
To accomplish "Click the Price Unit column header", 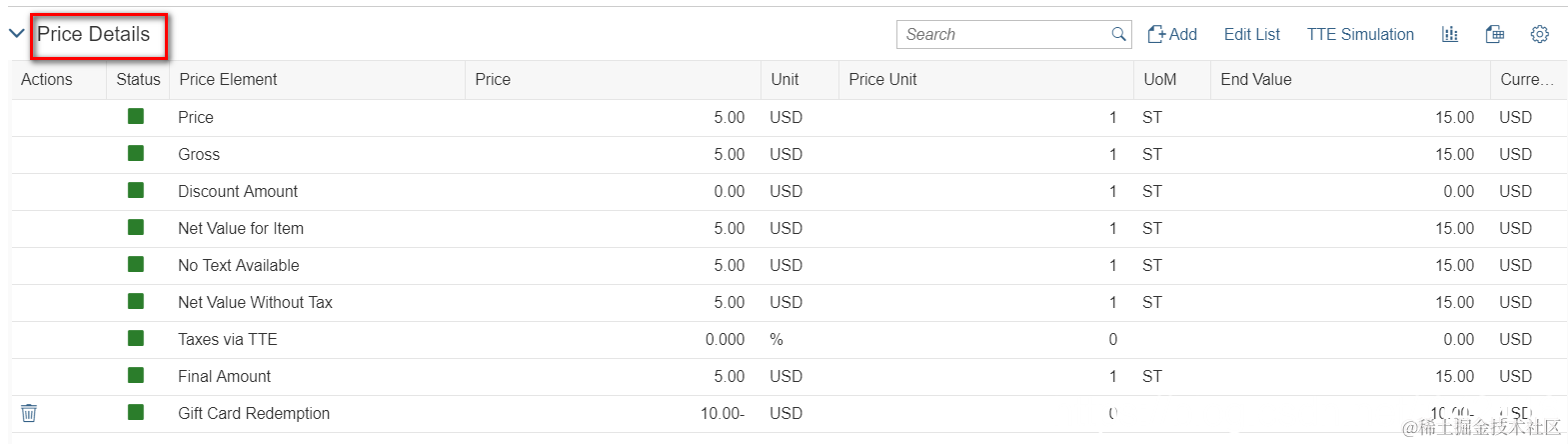I will (882, 79).
